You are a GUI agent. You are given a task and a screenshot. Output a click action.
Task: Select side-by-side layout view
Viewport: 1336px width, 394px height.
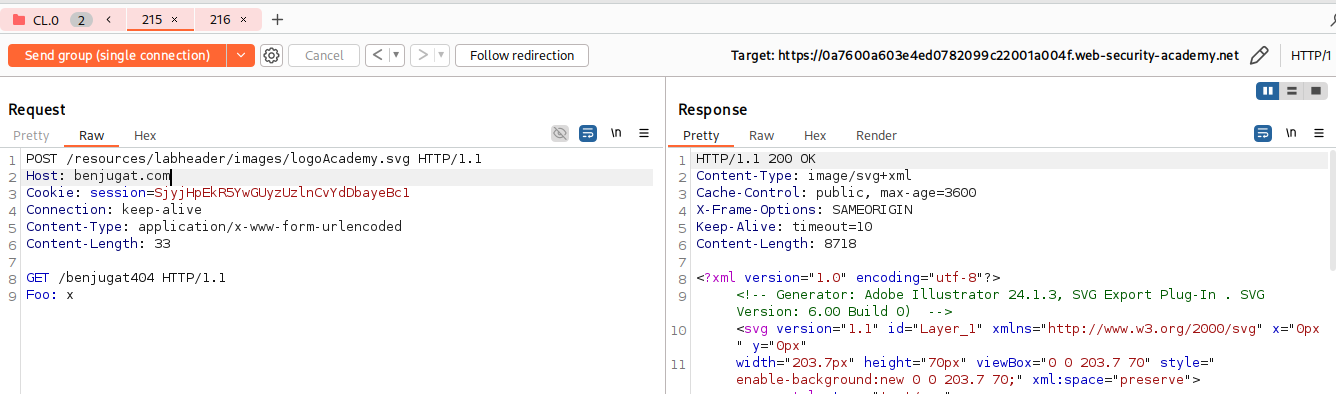click(x=1269, y=91)
